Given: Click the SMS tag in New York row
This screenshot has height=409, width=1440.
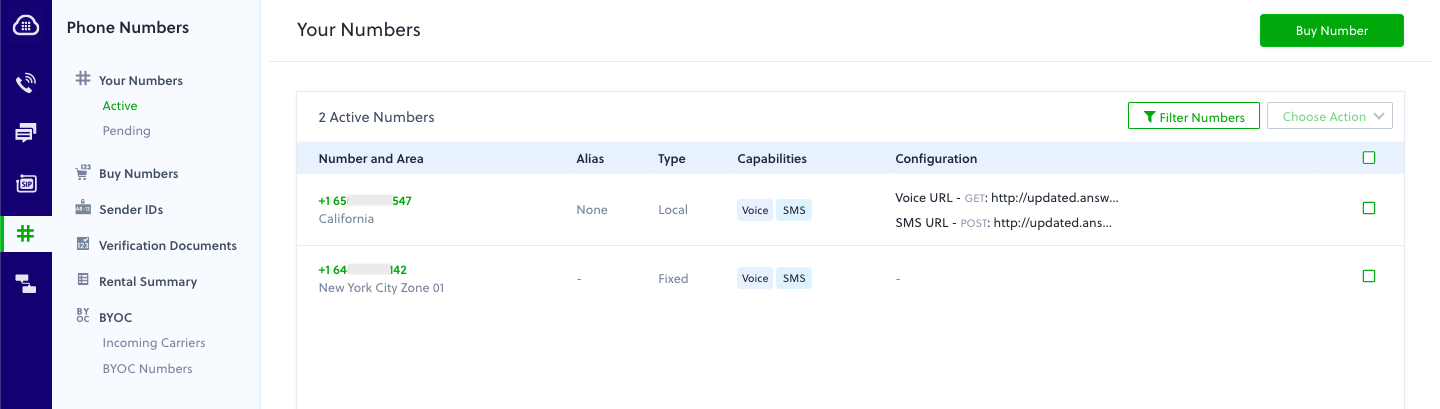Looking at the screenshot, I should (x=794, y=278).
